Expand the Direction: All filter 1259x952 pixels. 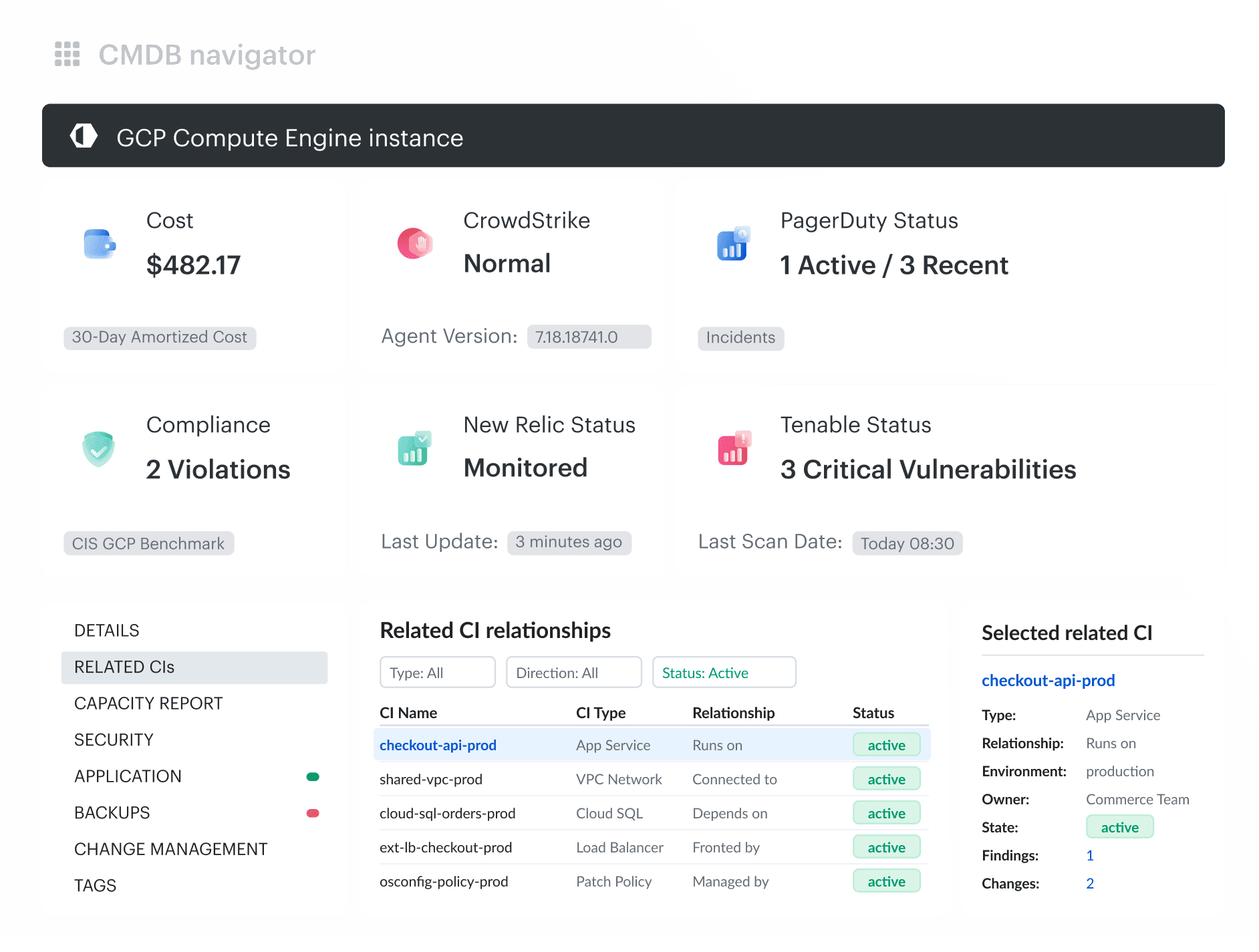pos(574,673)
